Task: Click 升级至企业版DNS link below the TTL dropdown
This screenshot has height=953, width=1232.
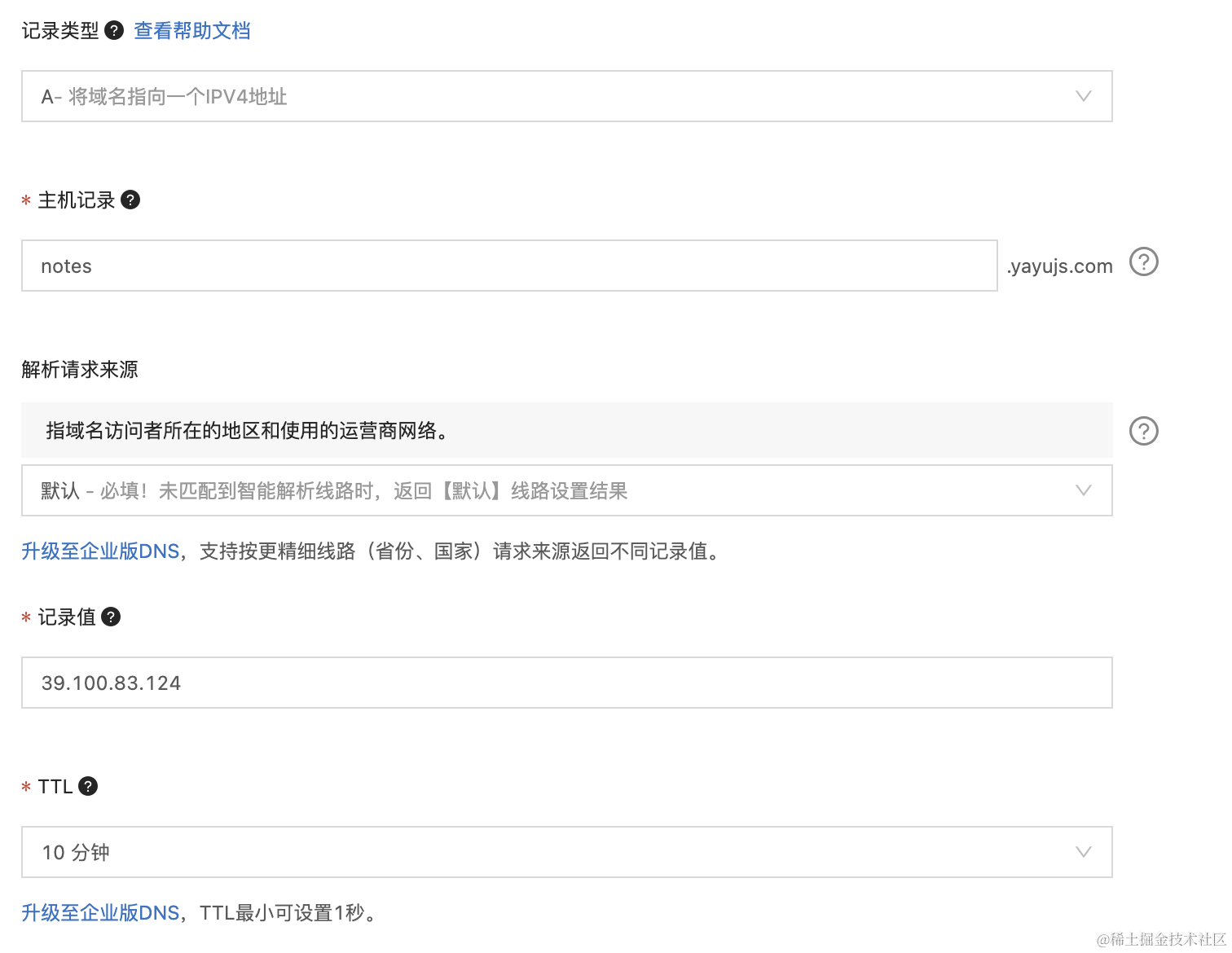Action: [x=100, y=913]
